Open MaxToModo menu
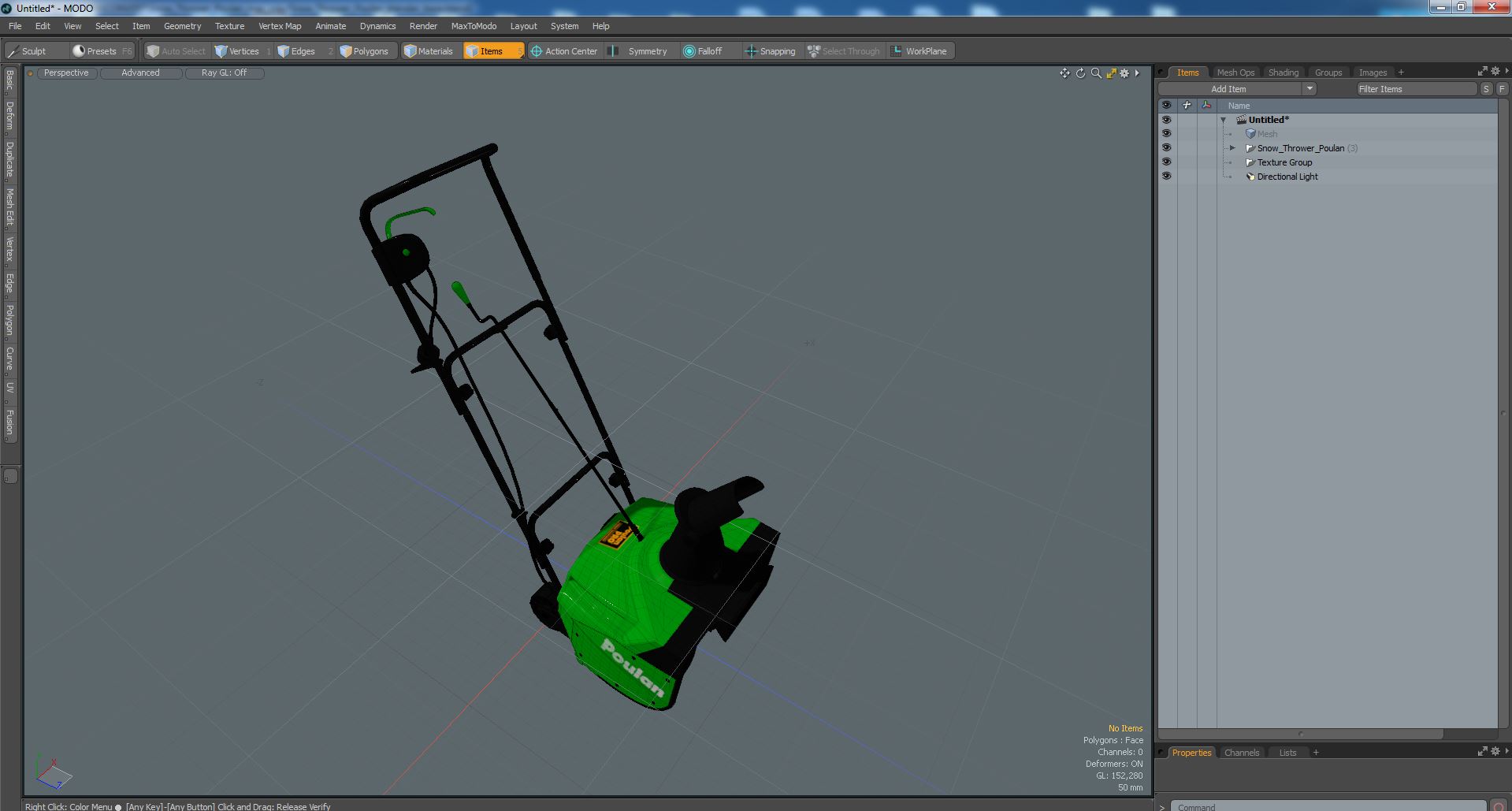The width and height of the screenshot is (1512, 811). [474, 26]
